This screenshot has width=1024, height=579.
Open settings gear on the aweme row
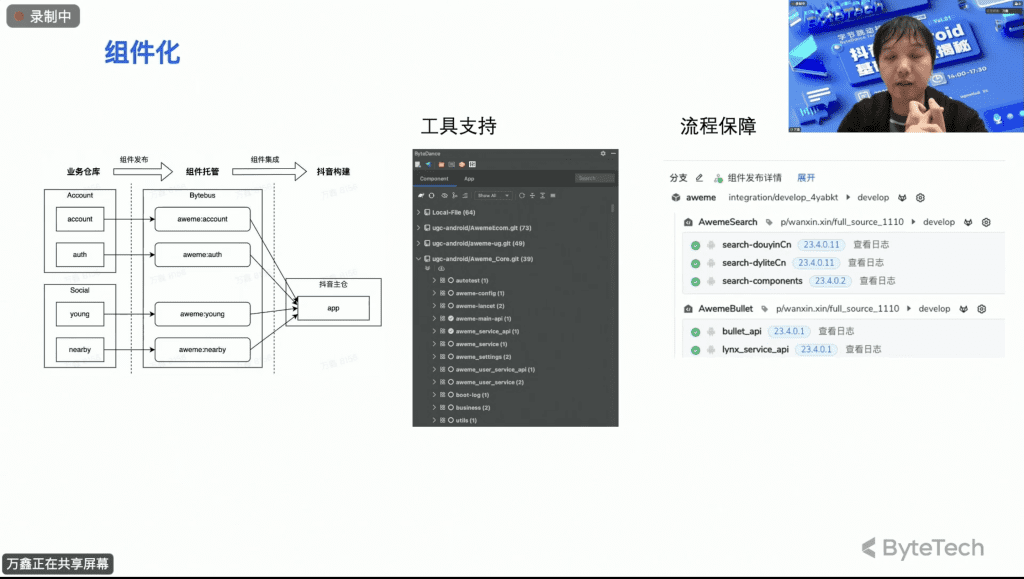[921, 198]
